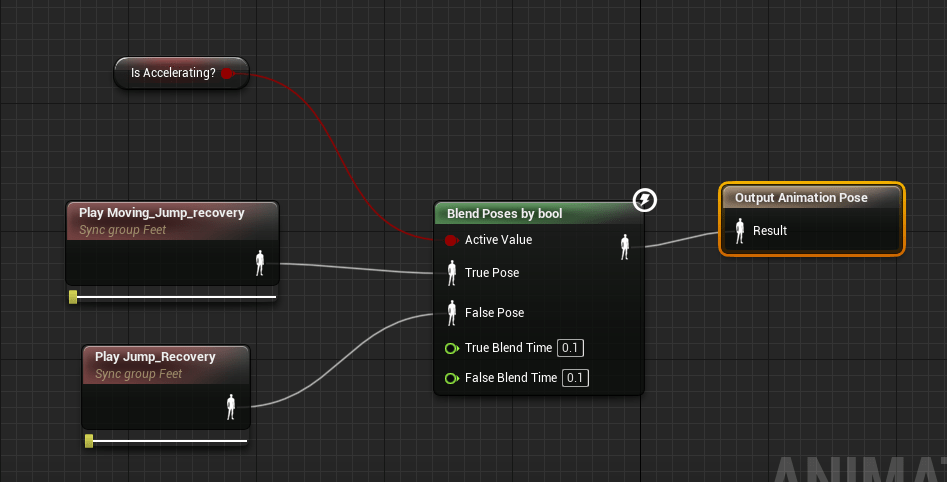Select the Is Accelerating? variable node
Image resolution: width=947 pixels, height=482 pixels.
point(173,73)
